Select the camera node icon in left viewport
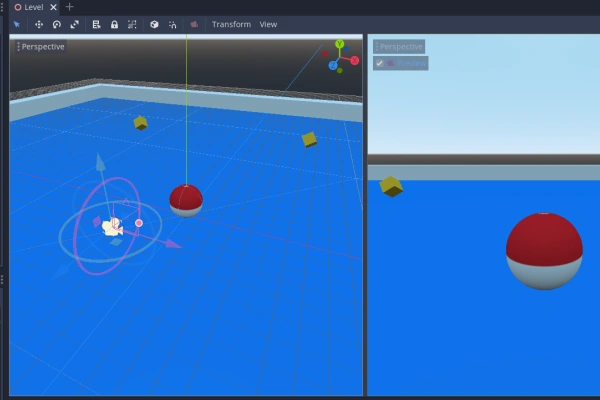This screenshot has width=600, height=400. pyautogui.click(x=112, y=227)
